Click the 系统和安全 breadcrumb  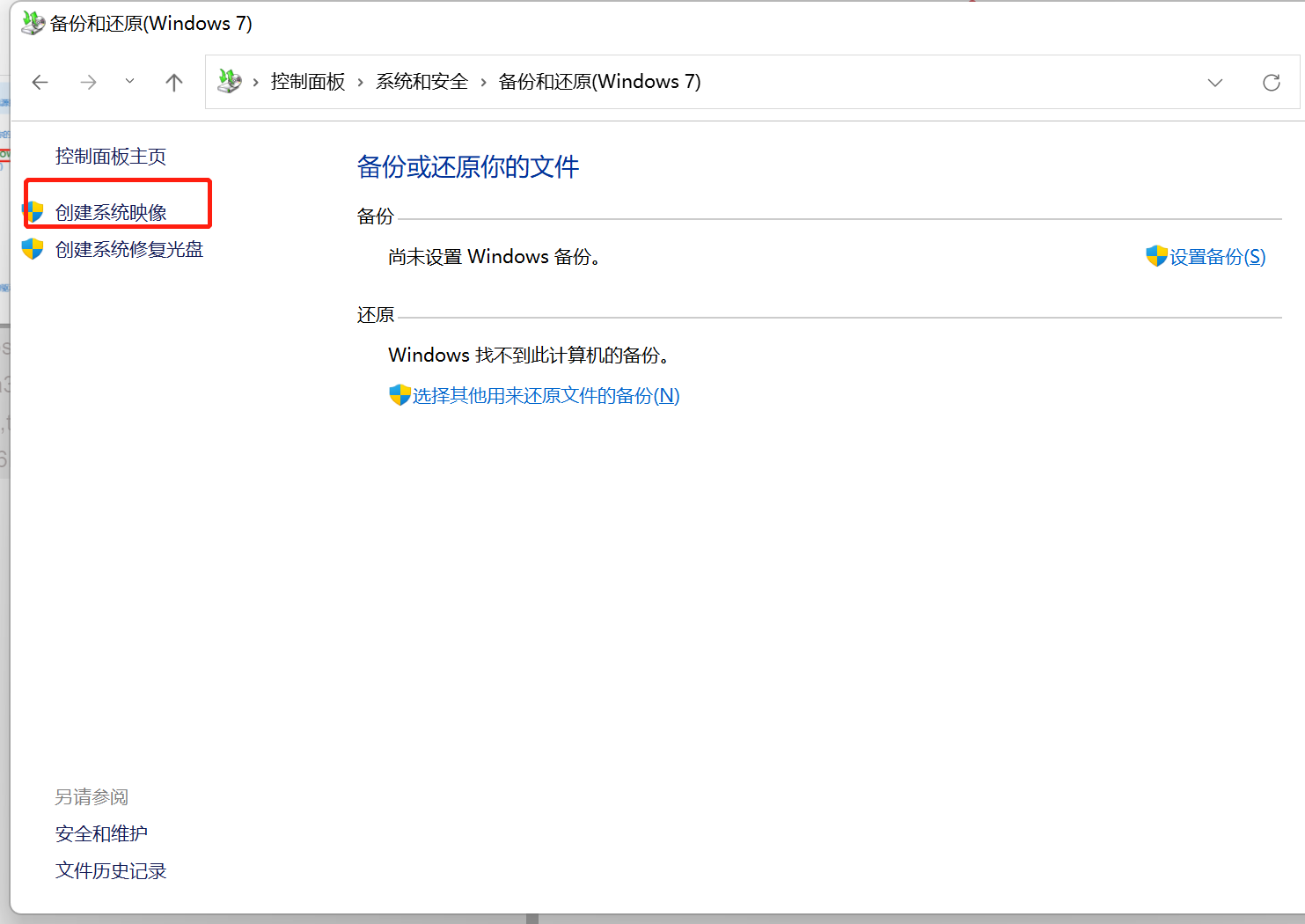pyautogui.click(x=422, y=82)
